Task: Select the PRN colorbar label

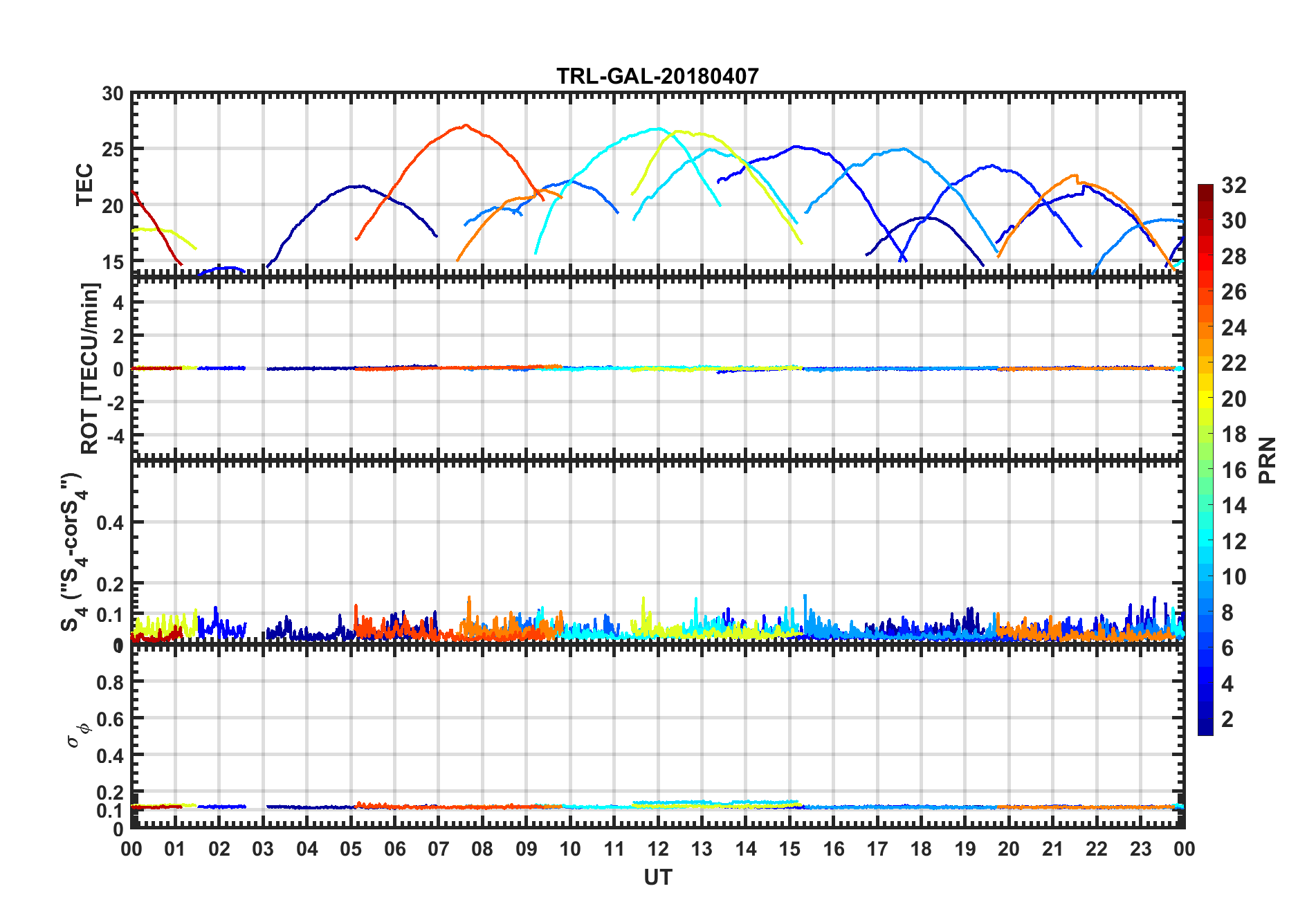Action: click(x=1267, y=460)
